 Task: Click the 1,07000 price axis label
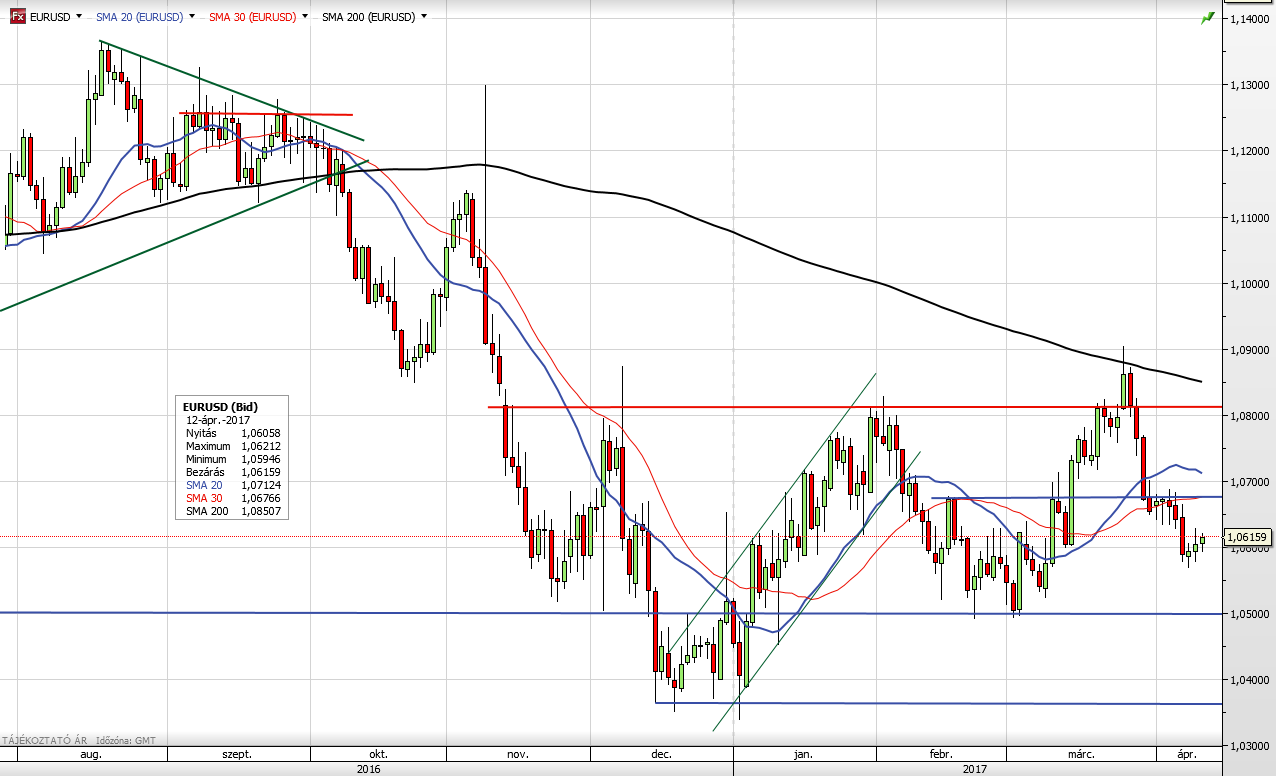(x=1248, y=482)
